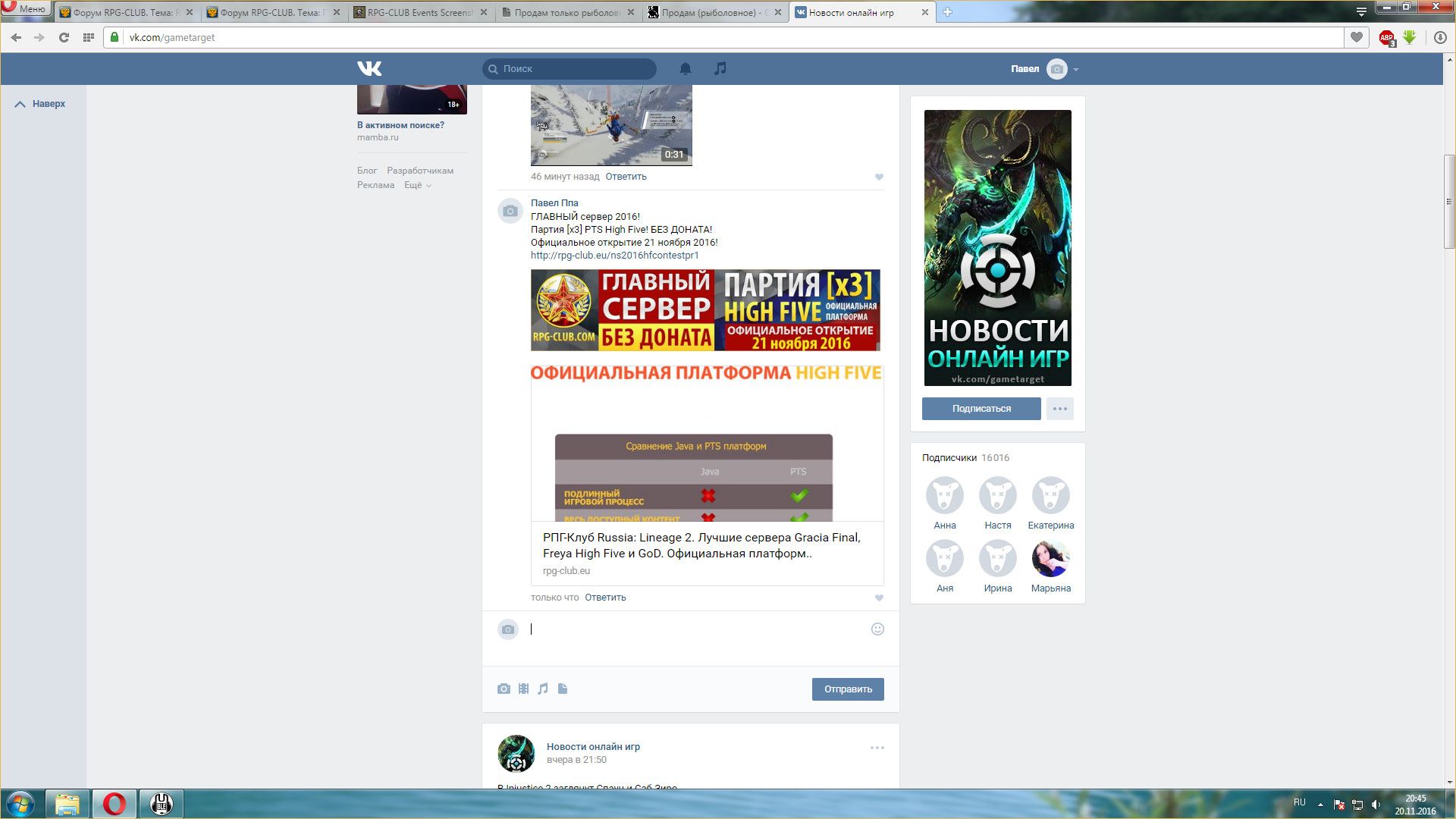Attach a video using film icon
1456x819 pixels.
(x=523, y=689)
